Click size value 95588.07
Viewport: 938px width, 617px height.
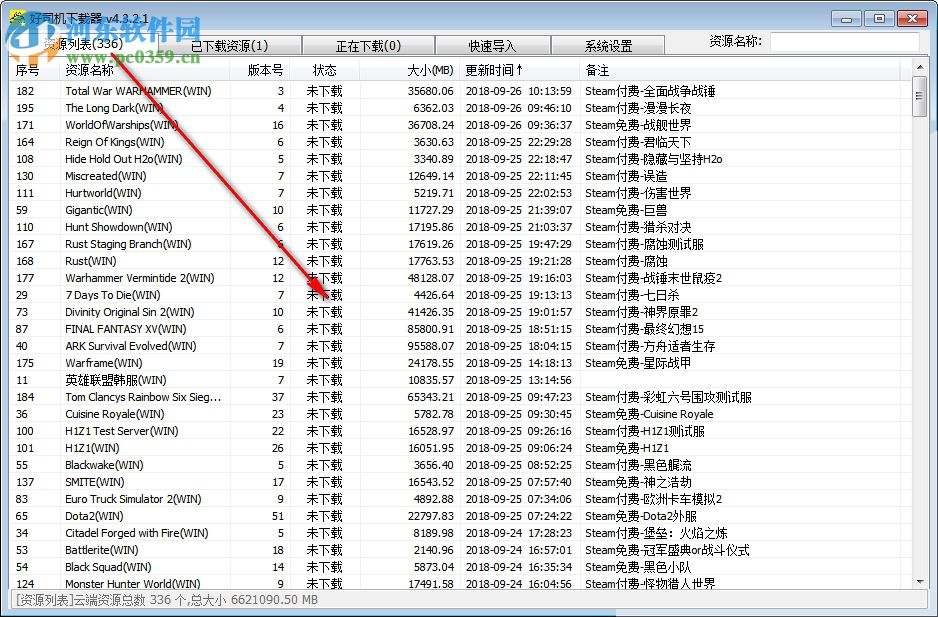(x=431, y=346)
